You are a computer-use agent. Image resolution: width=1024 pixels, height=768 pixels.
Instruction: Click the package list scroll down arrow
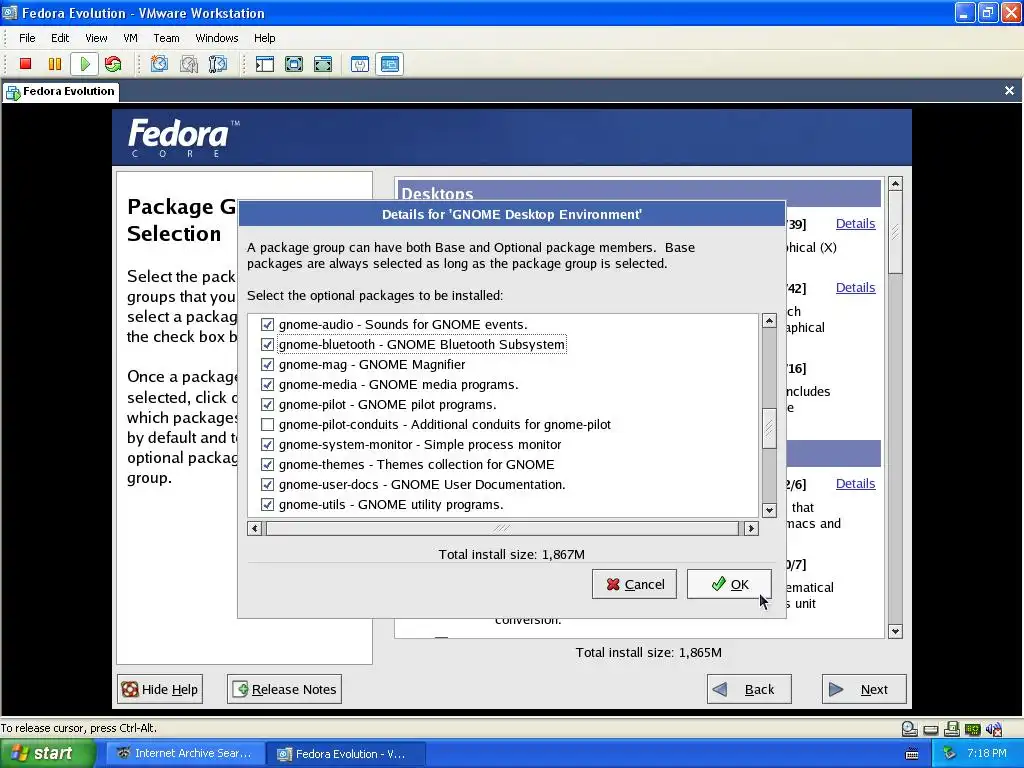769,510
